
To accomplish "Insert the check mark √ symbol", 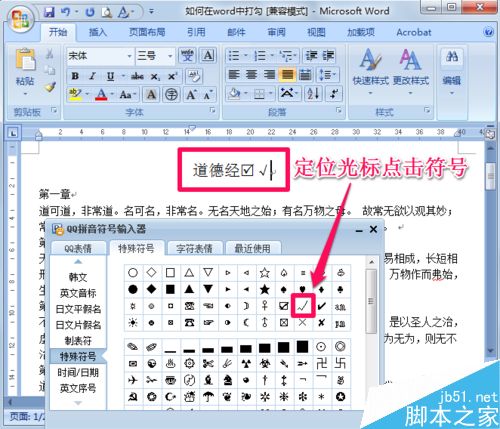I will pyautogui.click(x=303, y=306).
